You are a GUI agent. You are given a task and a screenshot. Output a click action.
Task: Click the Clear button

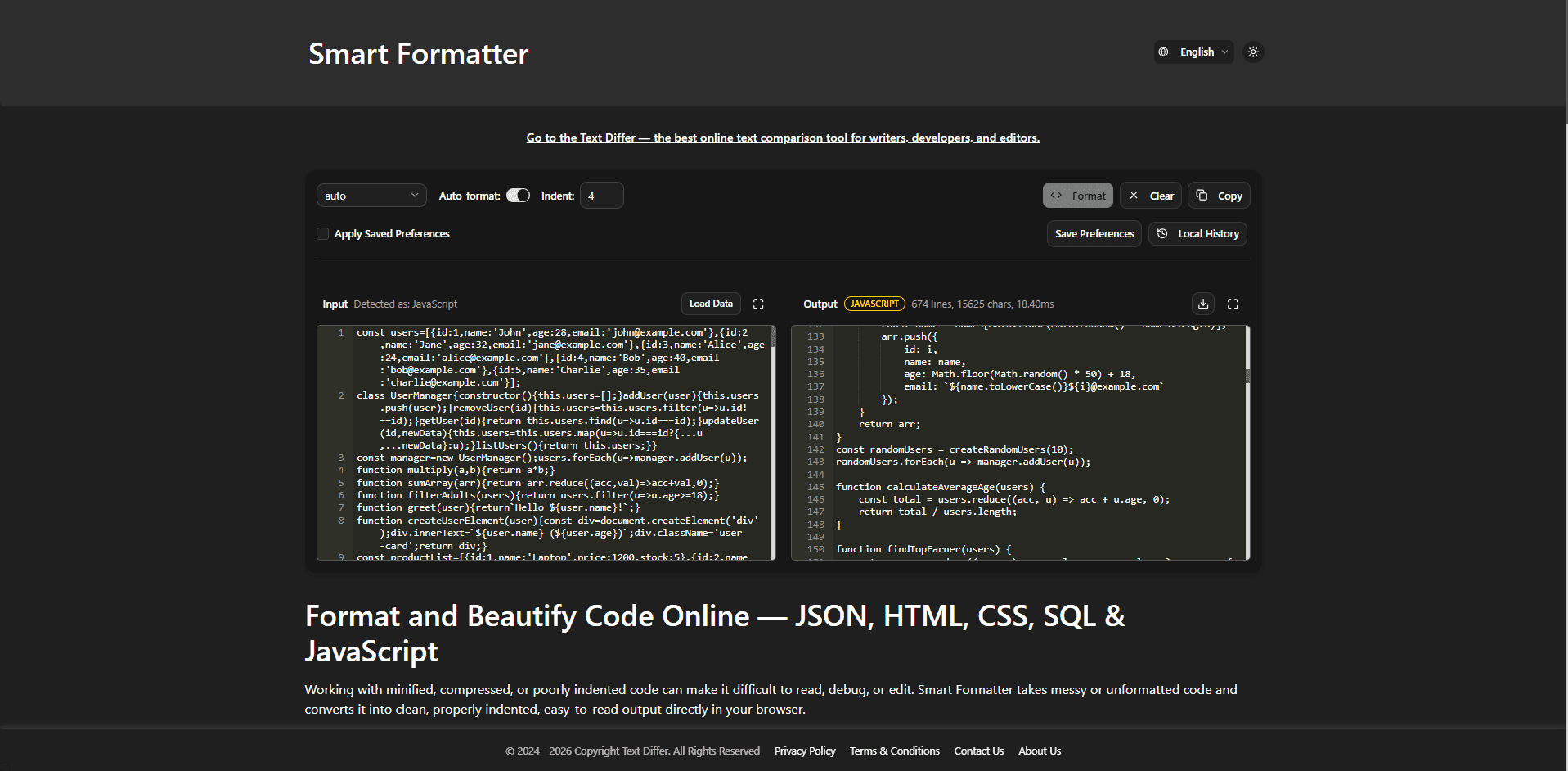[x=1151, y=196]
